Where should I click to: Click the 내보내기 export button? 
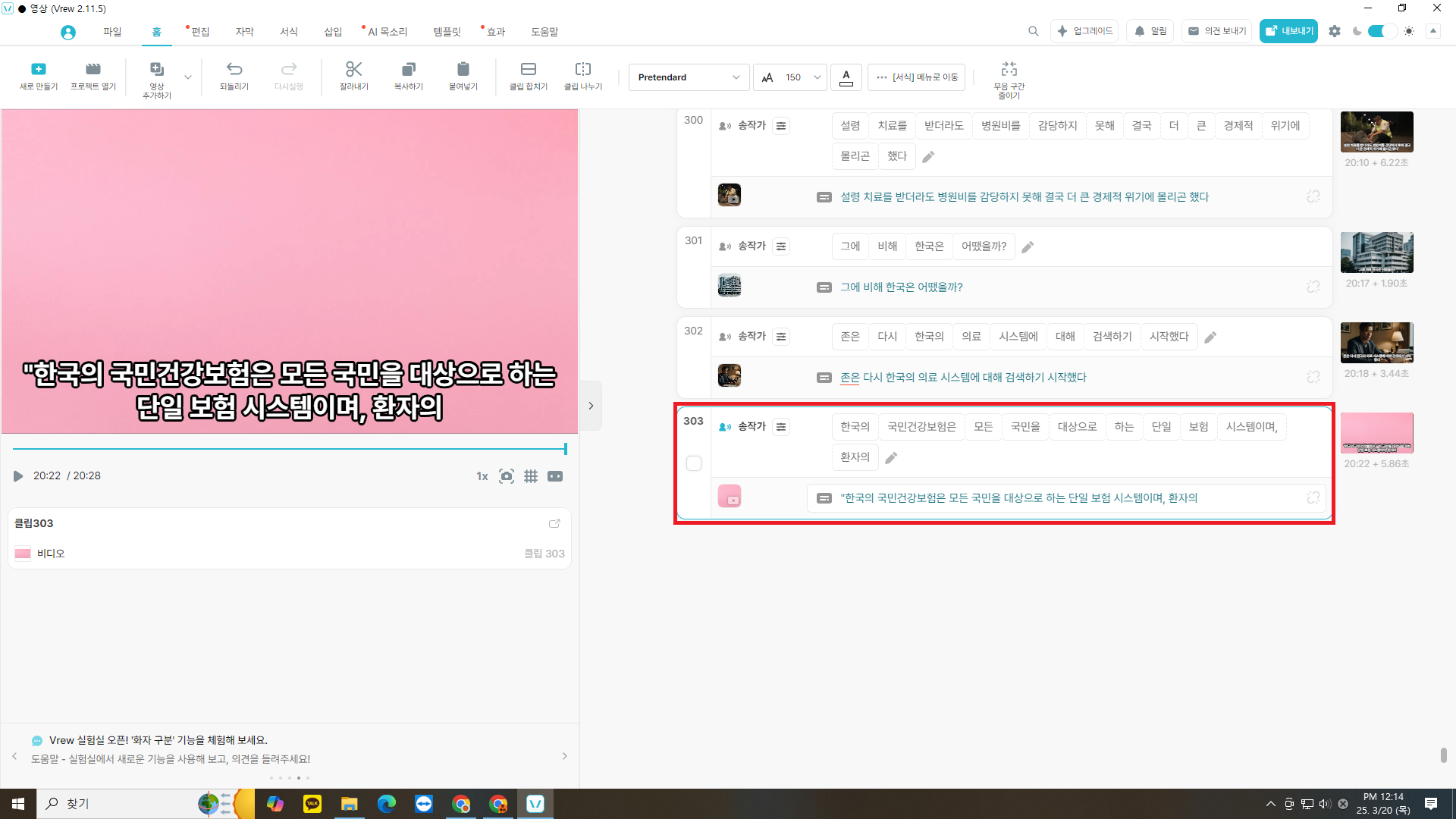pyautogui.click(x=1288, y=31)
